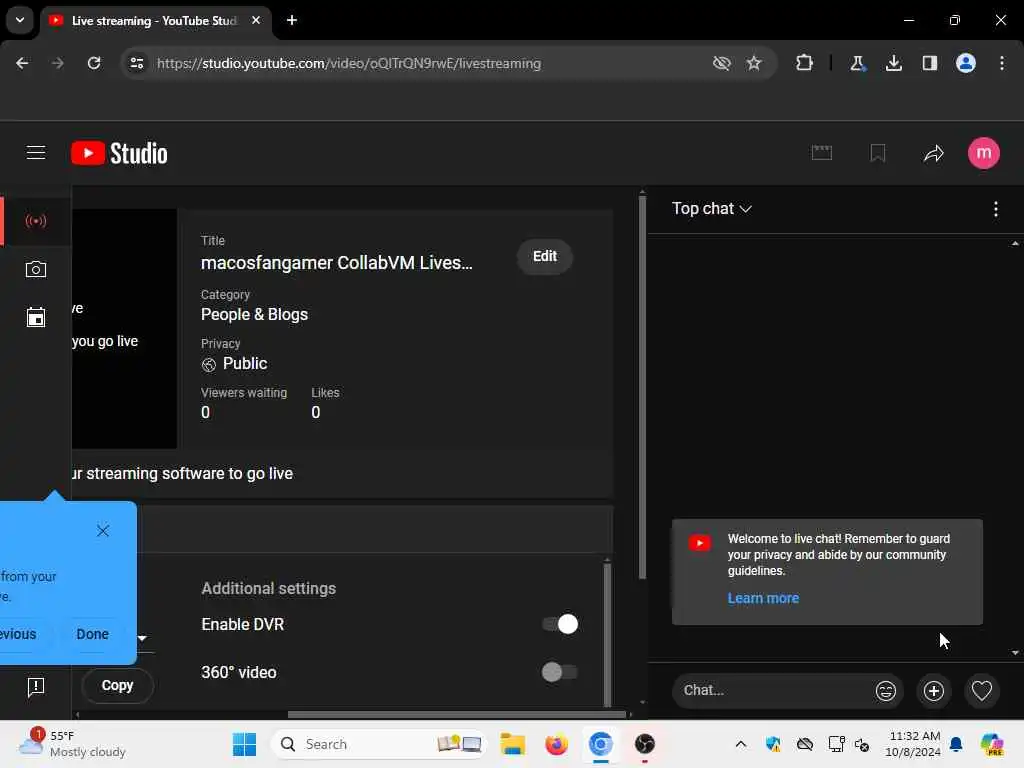Viewport: 1024px width, 768px height.
Task: Open the weather widget showing 55°F
Action: 72,744
